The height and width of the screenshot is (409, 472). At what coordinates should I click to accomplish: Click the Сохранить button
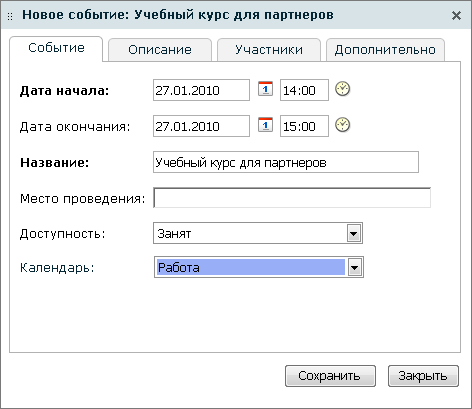coord(330,376)
